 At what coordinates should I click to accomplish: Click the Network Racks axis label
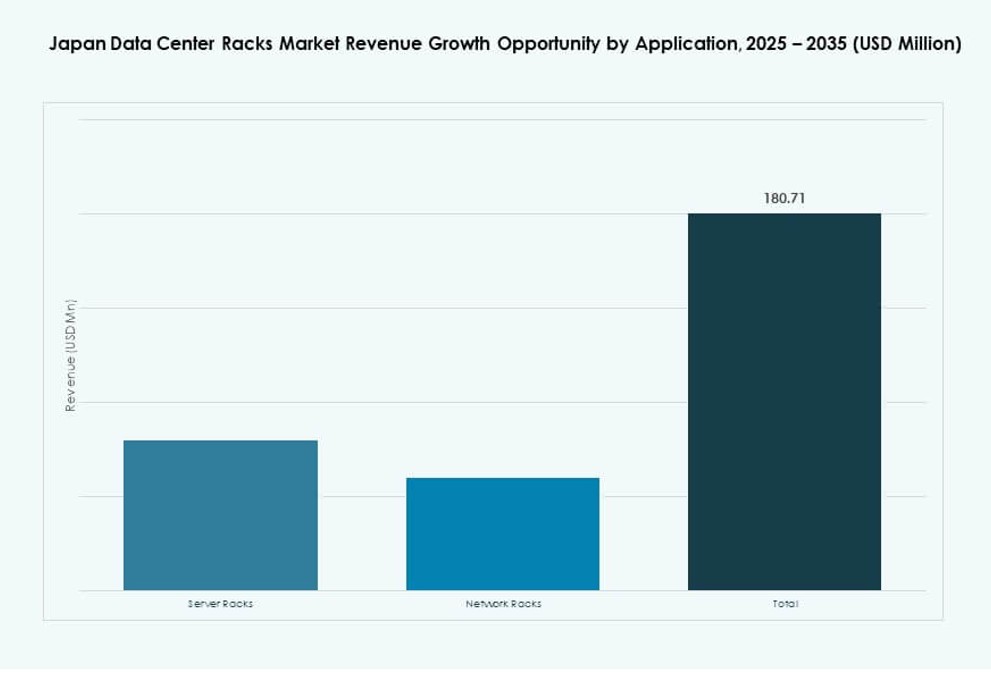(x=503, y=603)
